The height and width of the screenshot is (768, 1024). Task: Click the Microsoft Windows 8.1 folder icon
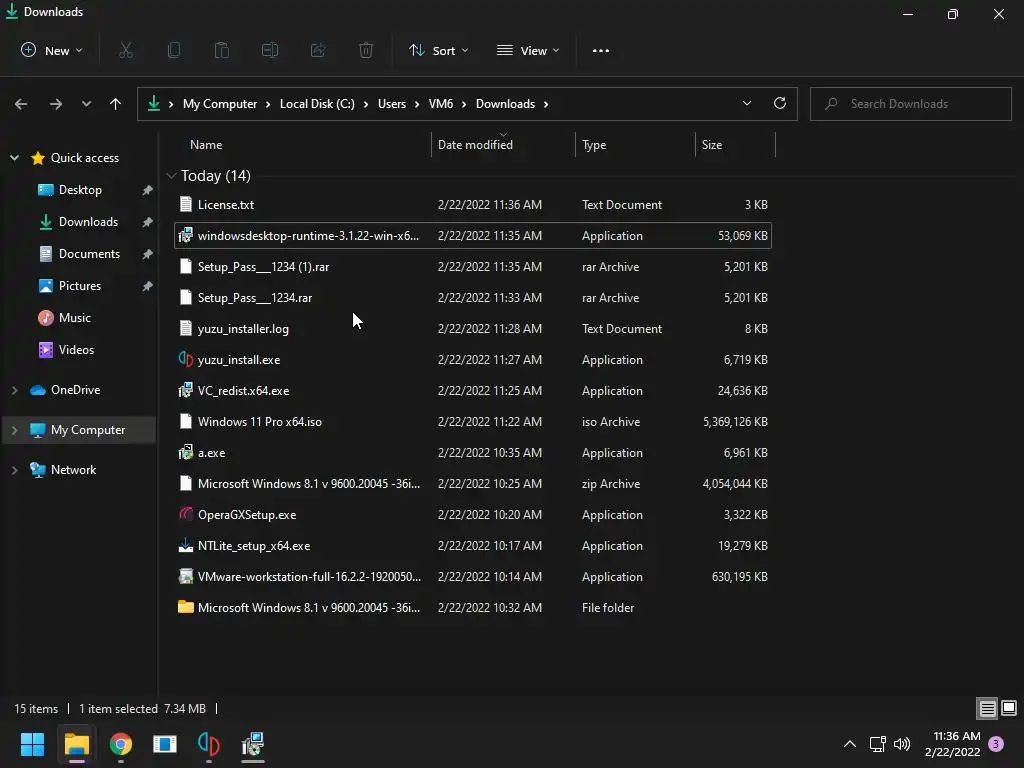pyautogui.click(x=185, y=607)
